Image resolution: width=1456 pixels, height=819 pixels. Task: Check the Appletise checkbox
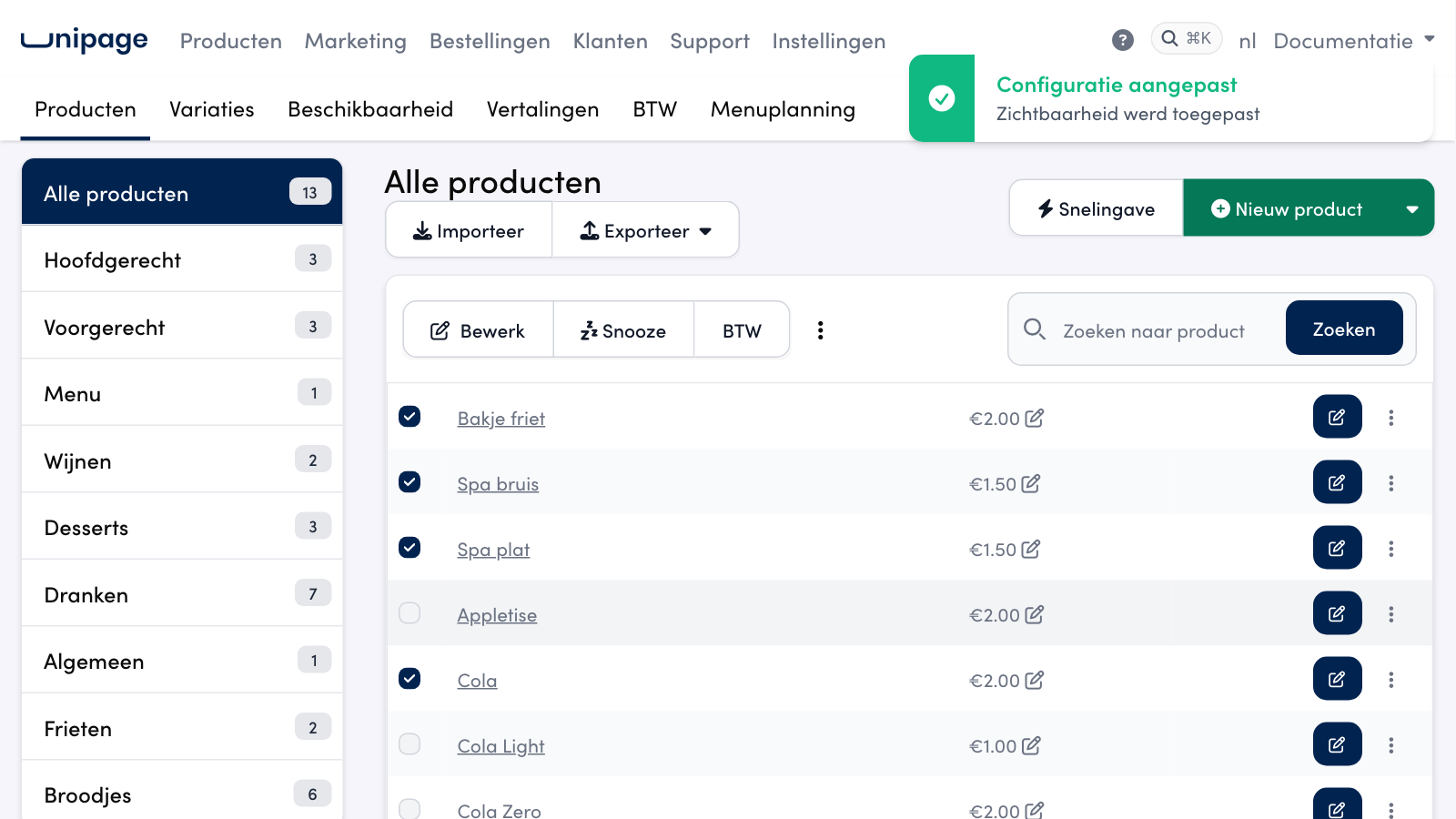click(x=409, y=613)
